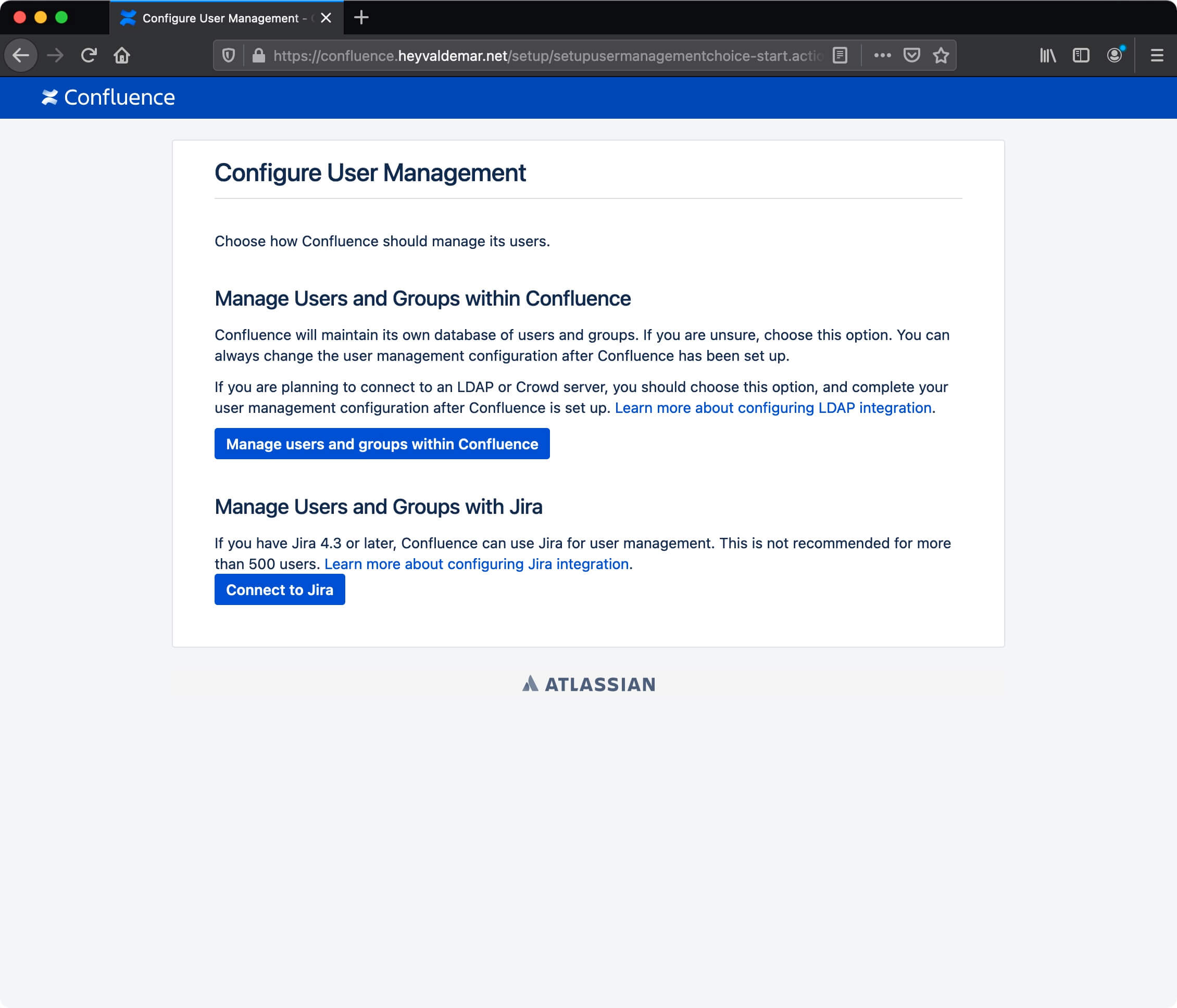Click the browser back navigation arrow
The width and height of the screenshot is (1177, 1008).
(22, 55)
